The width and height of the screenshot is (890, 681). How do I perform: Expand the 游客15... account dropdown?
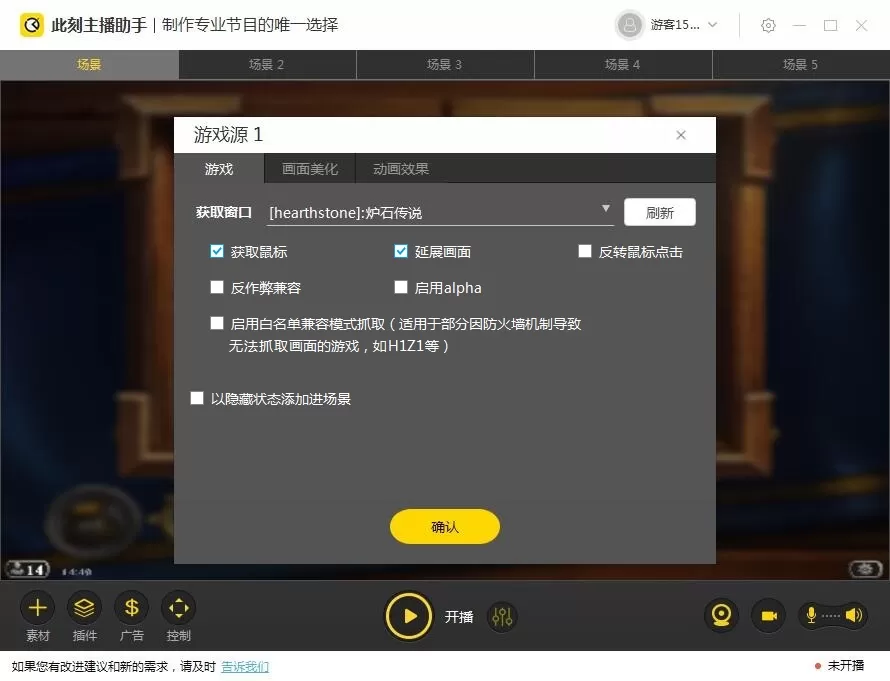(713, 25)
